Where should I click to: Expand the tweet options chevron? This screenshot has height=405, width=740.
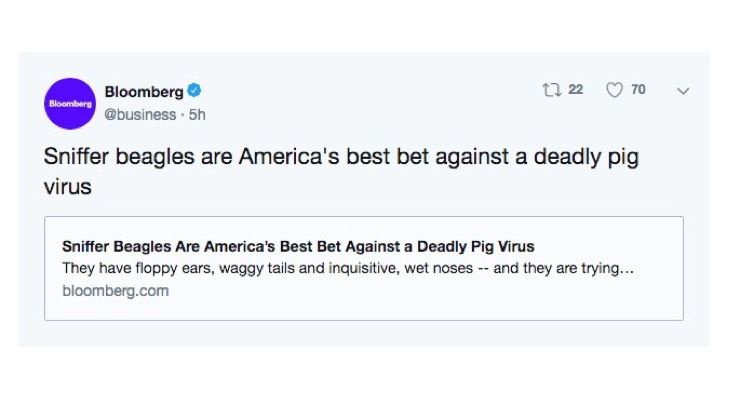[x=683, y=91]
